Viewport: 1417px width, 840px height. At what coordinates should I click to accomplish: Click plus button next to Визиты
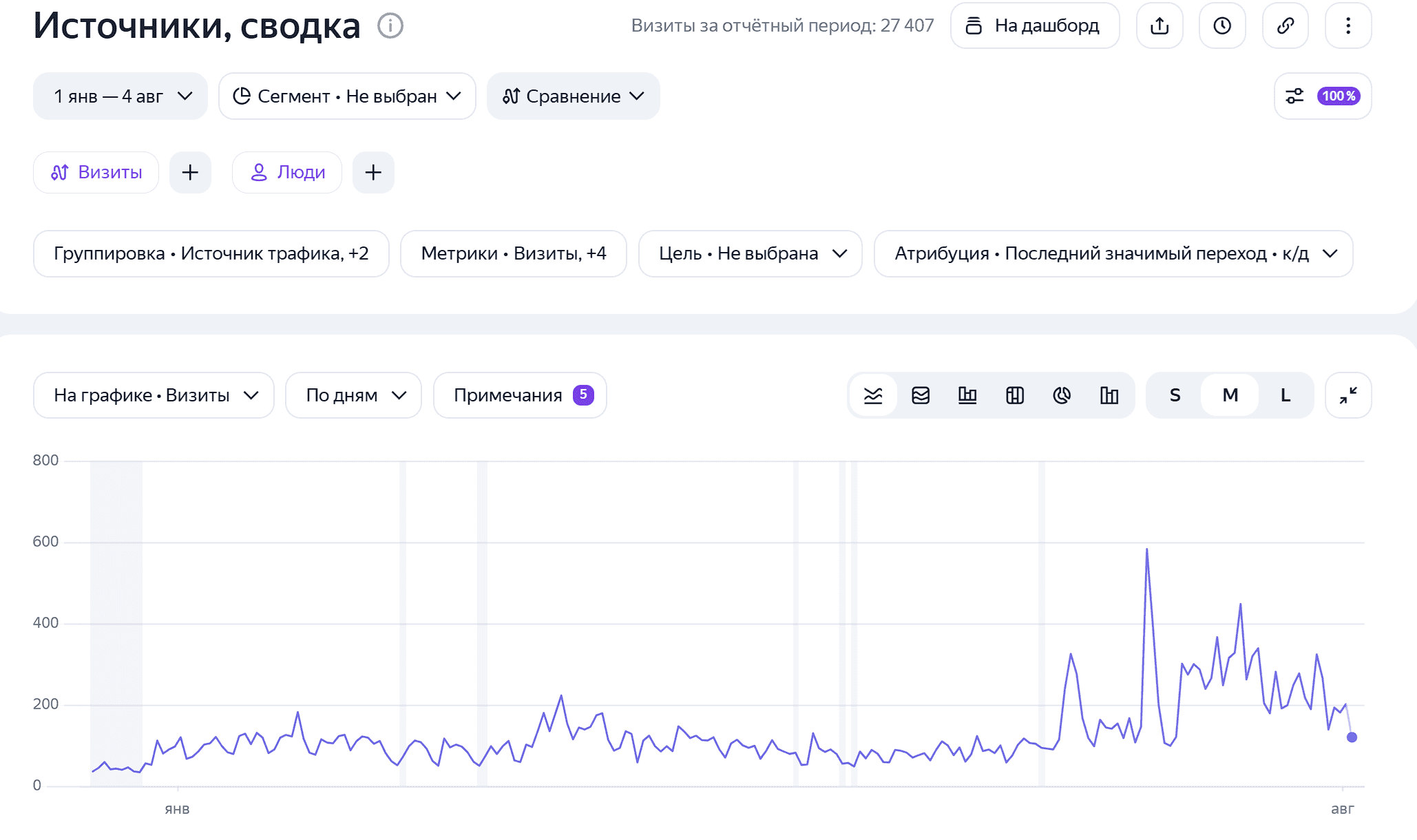click(190, 172)
